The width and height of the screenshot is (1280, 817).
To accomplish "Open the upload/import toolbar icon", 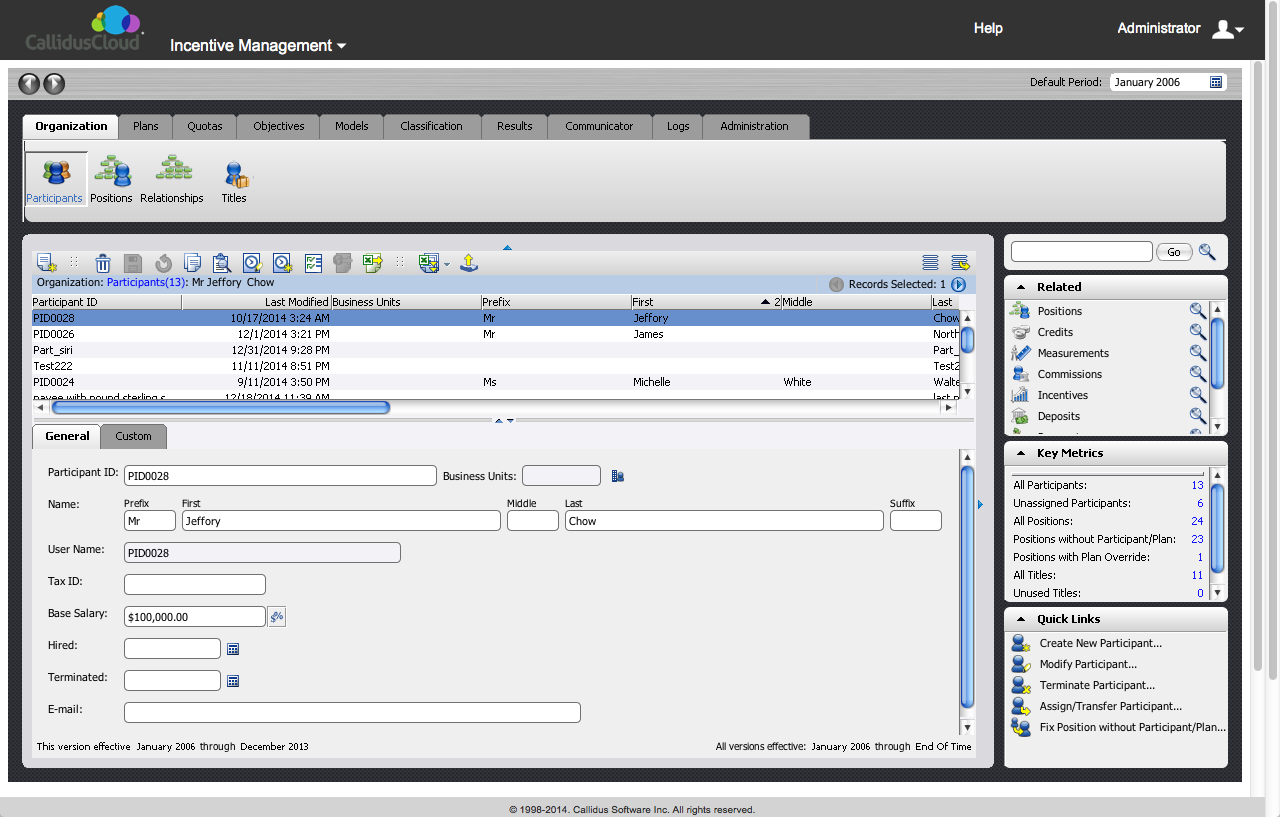I will (x=470, y=263).
